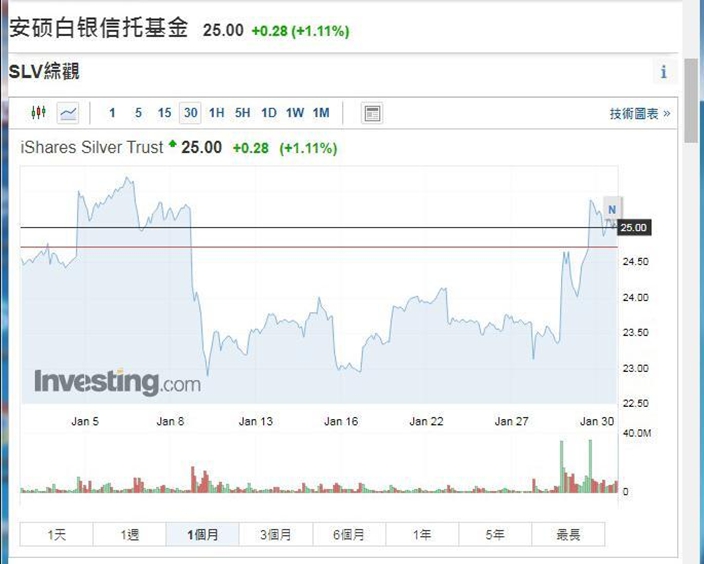Viewport: 704px width, 564px height.
Task: Show the 1年 time range
Action: pyautogui.click(x=422, y=534)
